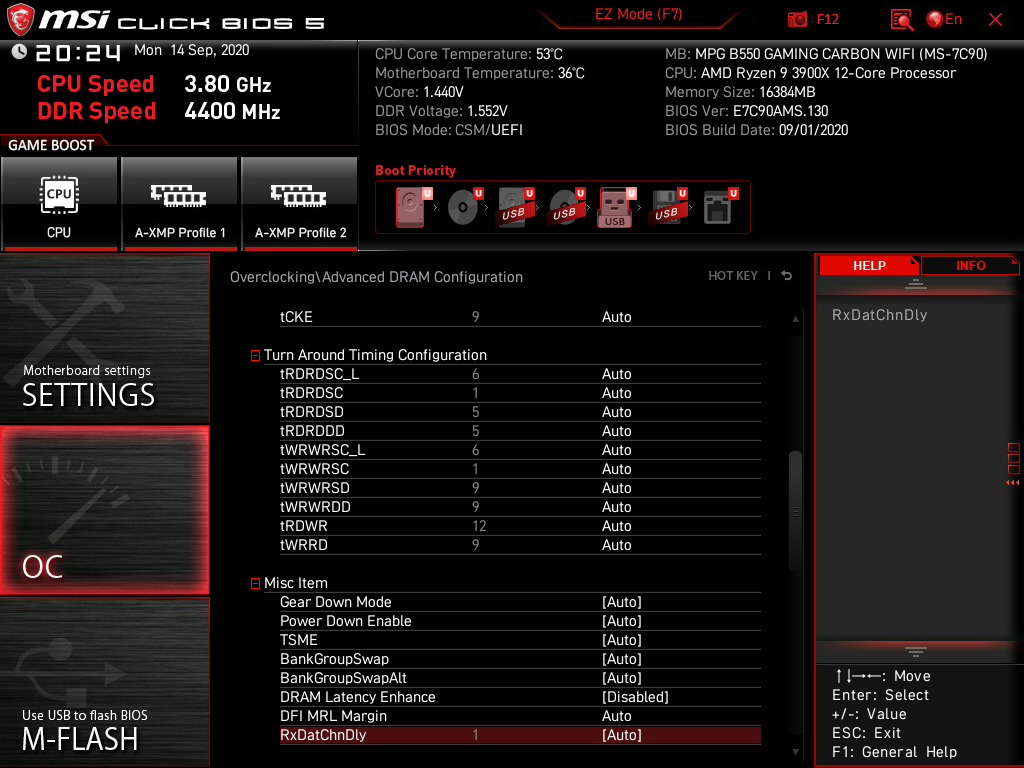
Task: Select the USB floppy boot device icon
Action: coord(667,207)
